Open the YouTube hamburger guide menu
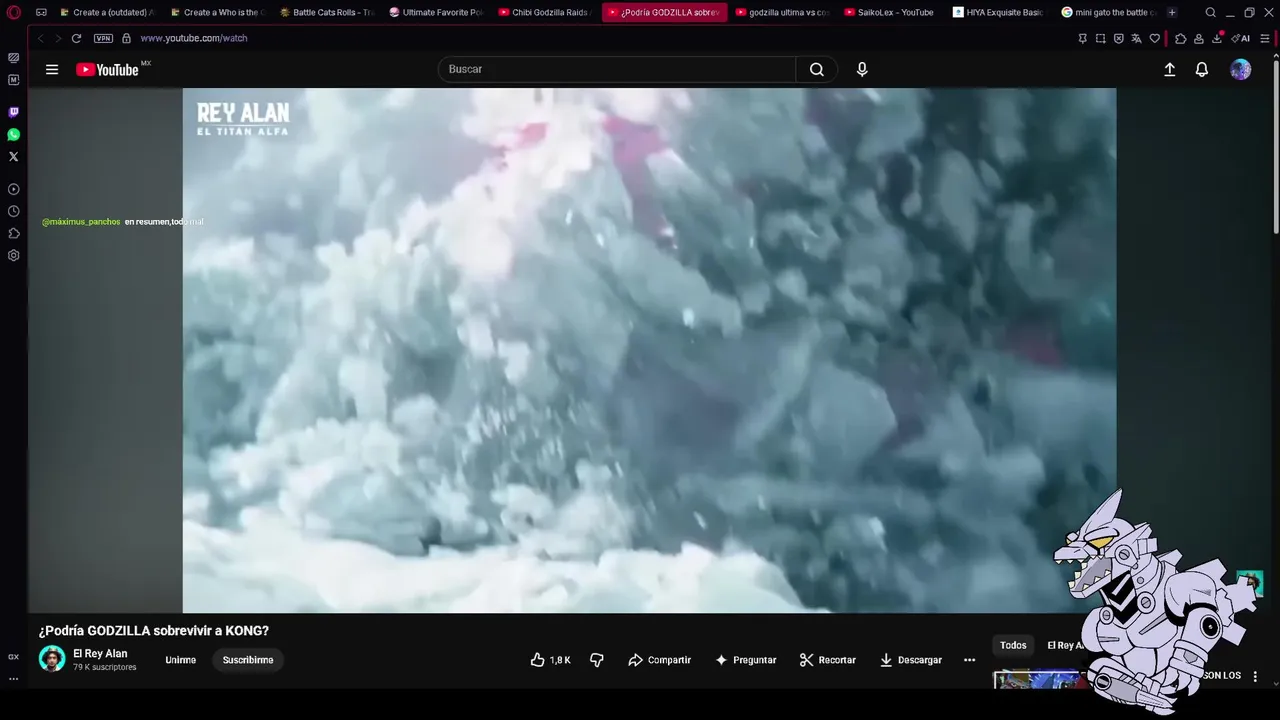 52,69
